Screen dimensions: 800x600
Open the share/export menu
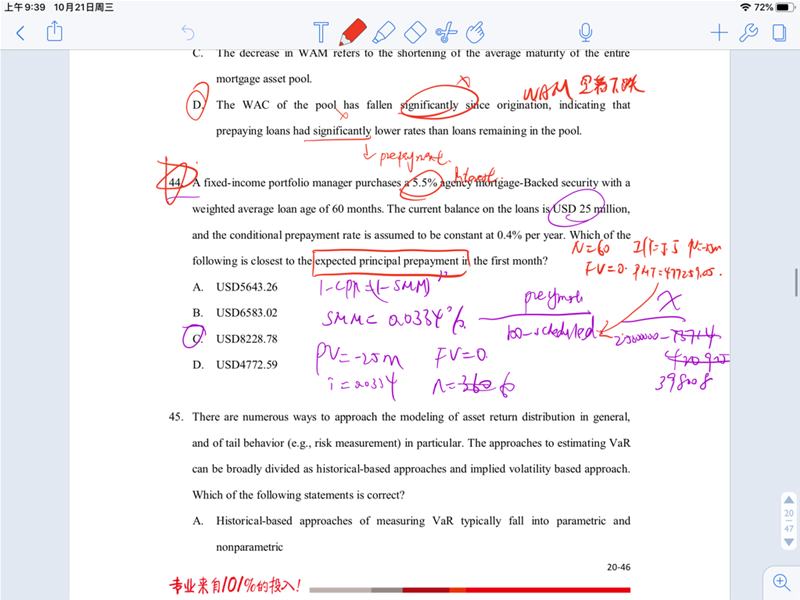point(55,32)
